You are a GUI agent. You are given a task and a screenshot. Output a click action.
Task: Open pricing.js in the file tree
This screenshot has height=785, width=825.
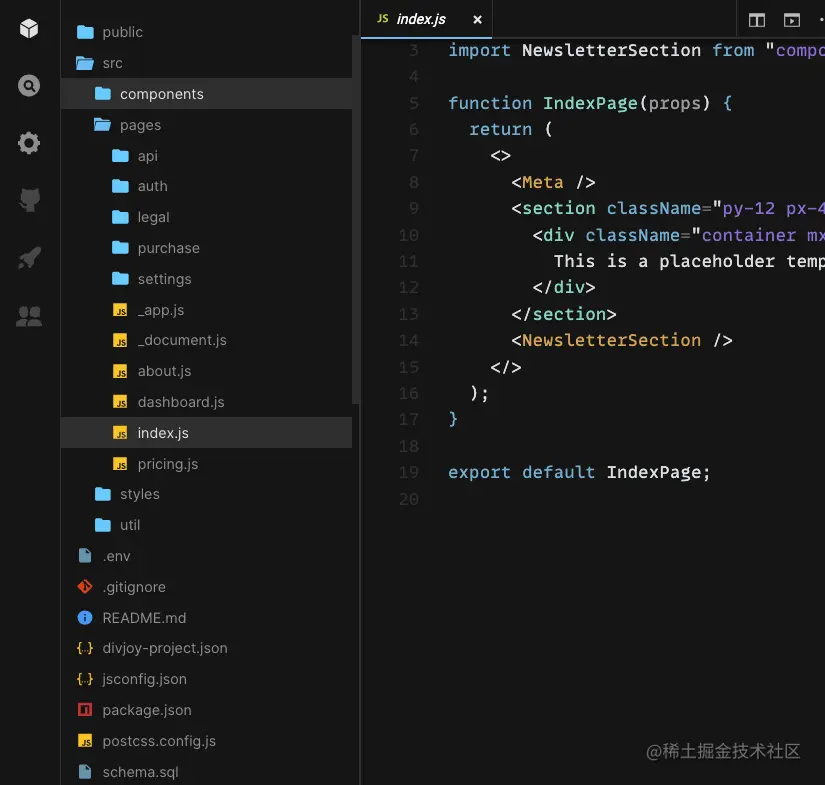[x=206, y=464]
